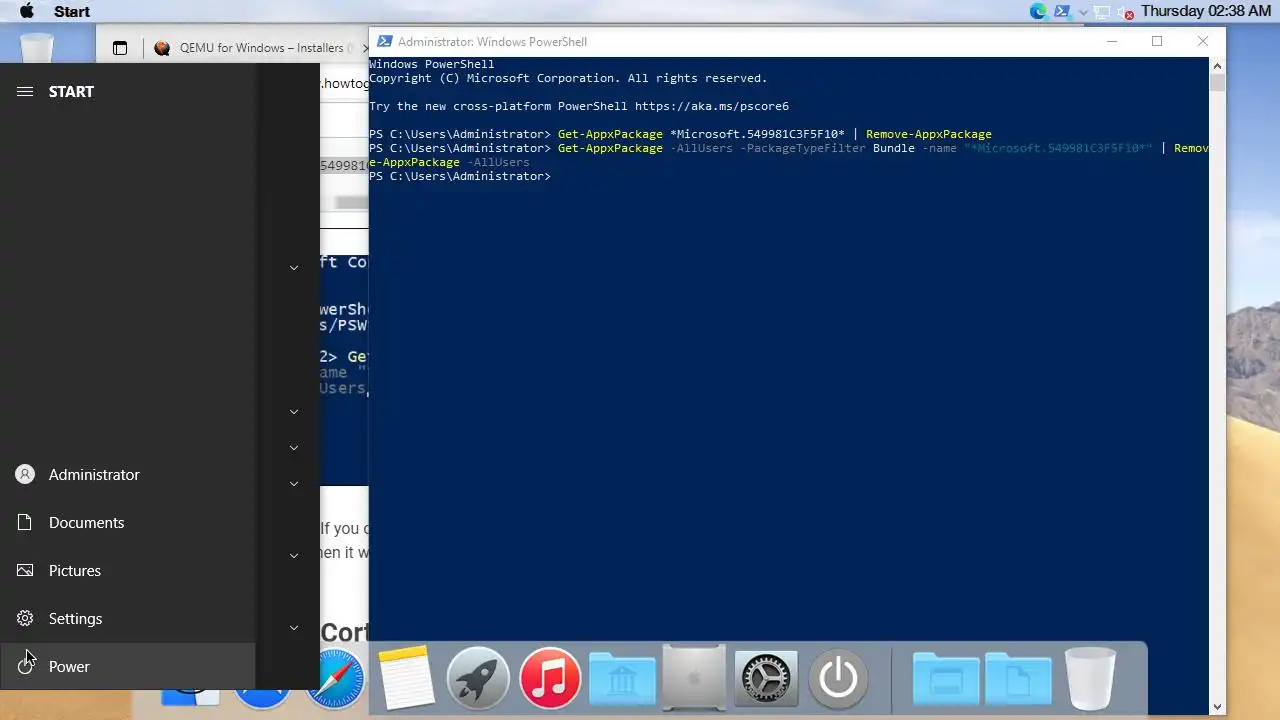Click the QEMU tab favicon
1280x720 pixels.
(x=162, y=48)
